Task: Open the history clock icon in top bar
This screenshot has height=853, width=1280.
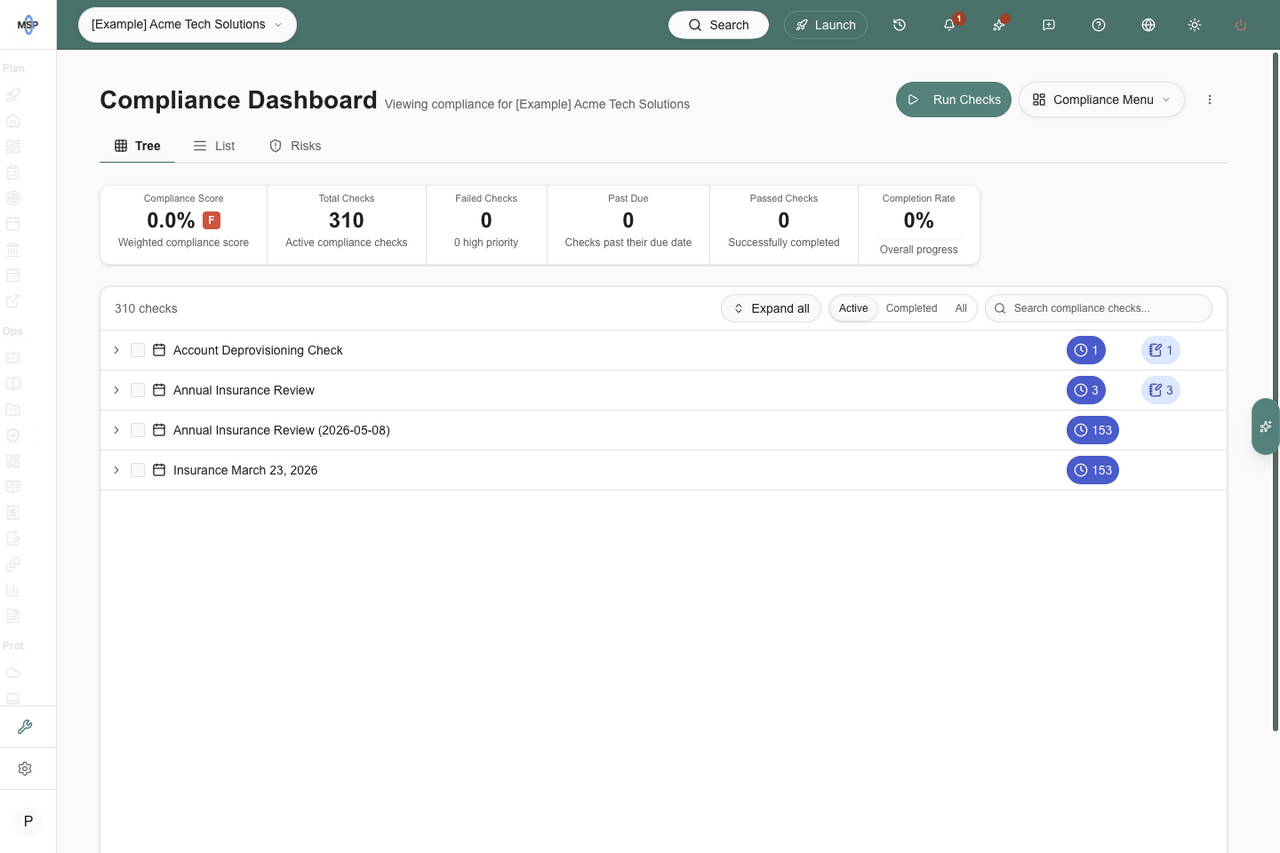Action: (899, 25)
